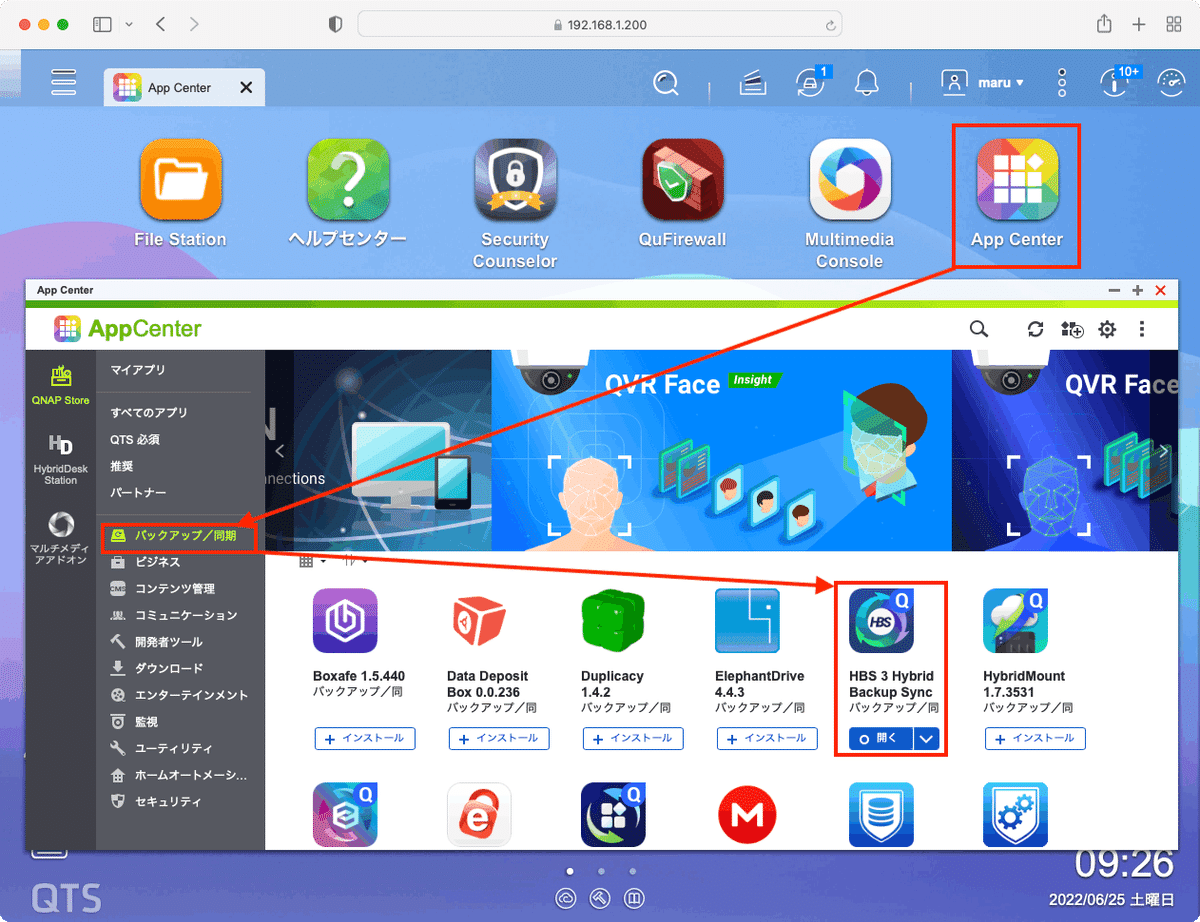Viewport: 1200px width, 922px height.
Task: Open the grid view mode dropdown
Action: (x=313, y=561)
